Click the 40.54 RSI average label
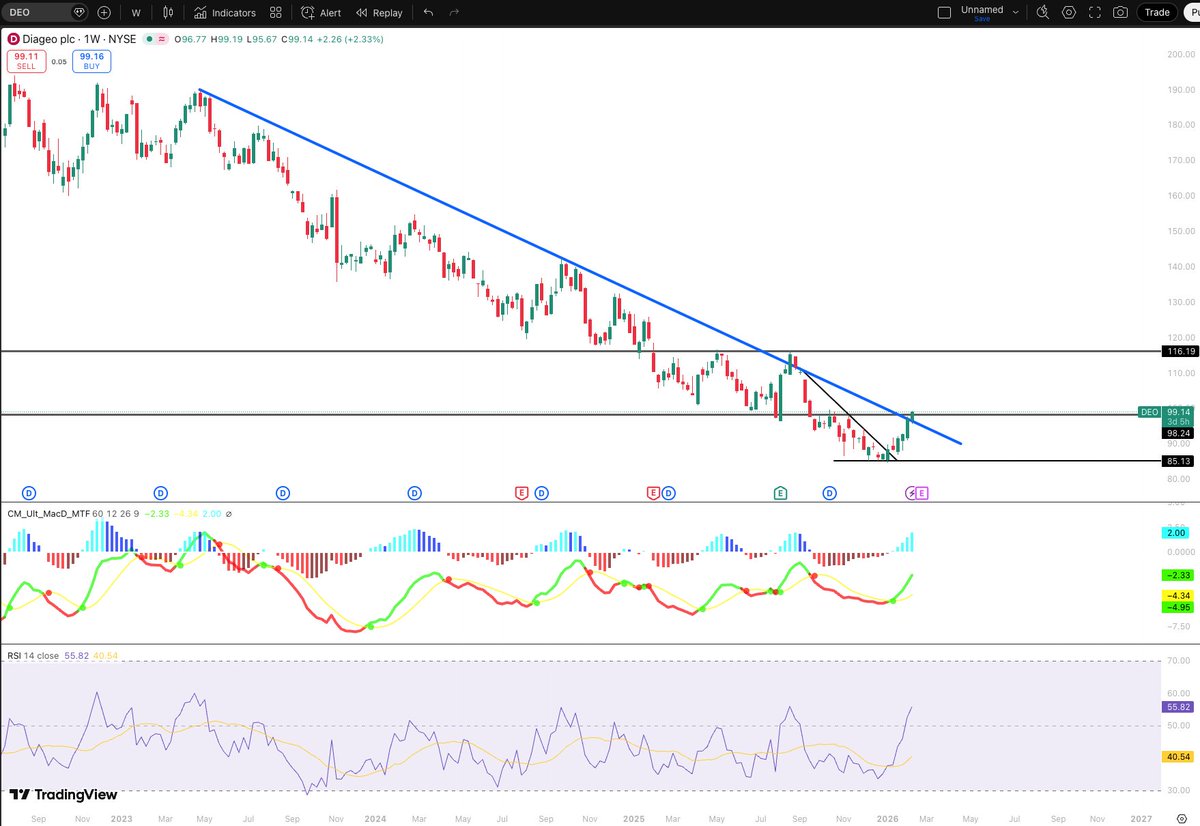Image resolution: width=1200 pixels, height=826 pixels. click(1179, 757)
